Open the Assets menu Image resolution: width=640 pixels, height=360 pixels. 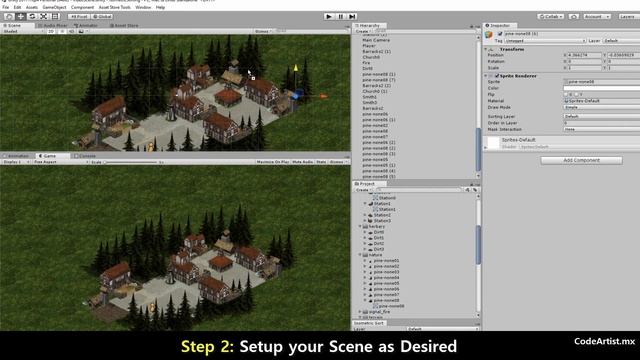click(x=32, y=7)
